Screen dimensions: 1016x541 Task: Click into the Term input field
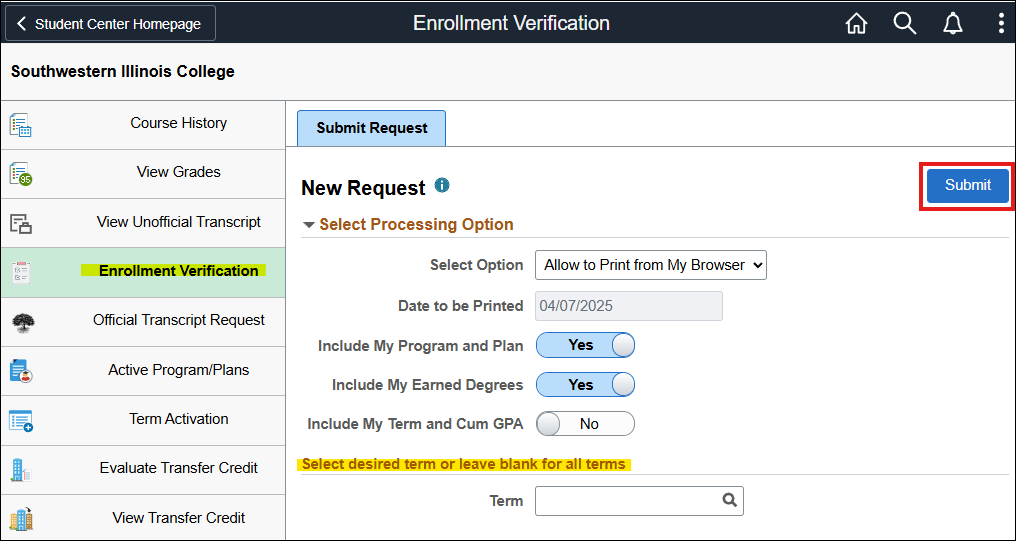pyautogui.click(x=626, y=500)
